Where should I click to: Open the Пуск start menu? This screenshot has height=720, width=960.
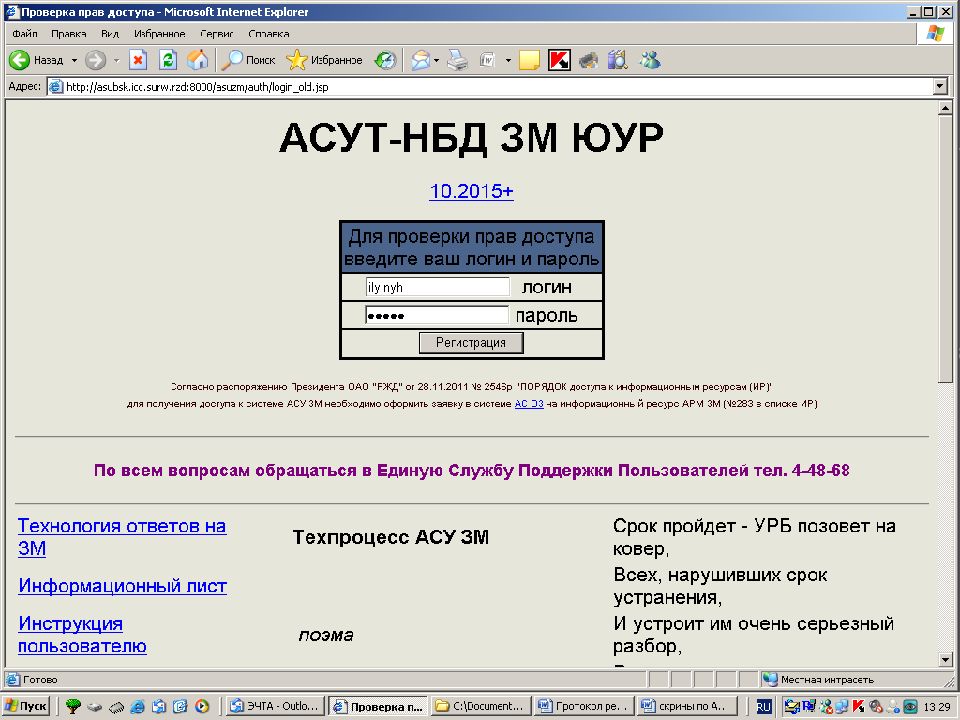pyautogui.click(x=25, y=706)
